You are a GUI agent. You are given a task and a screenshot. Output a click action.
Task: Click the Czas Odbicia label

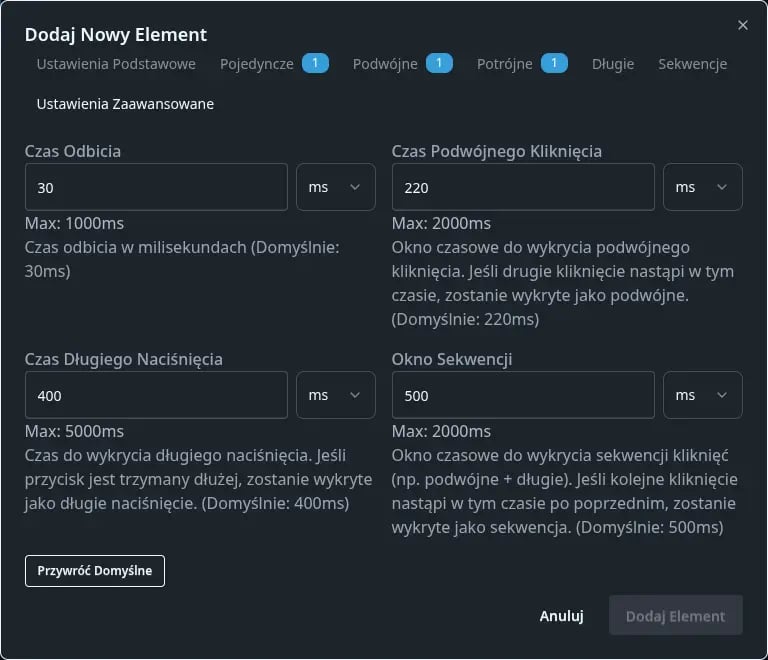pyautogui.click(x=73, y=151)
